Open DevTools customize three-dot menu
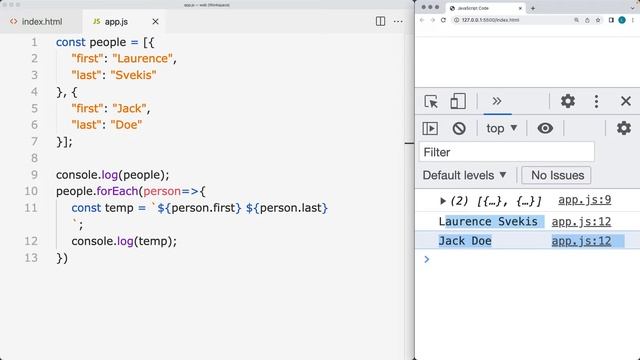The image size is (640, 360). (596, 101)
